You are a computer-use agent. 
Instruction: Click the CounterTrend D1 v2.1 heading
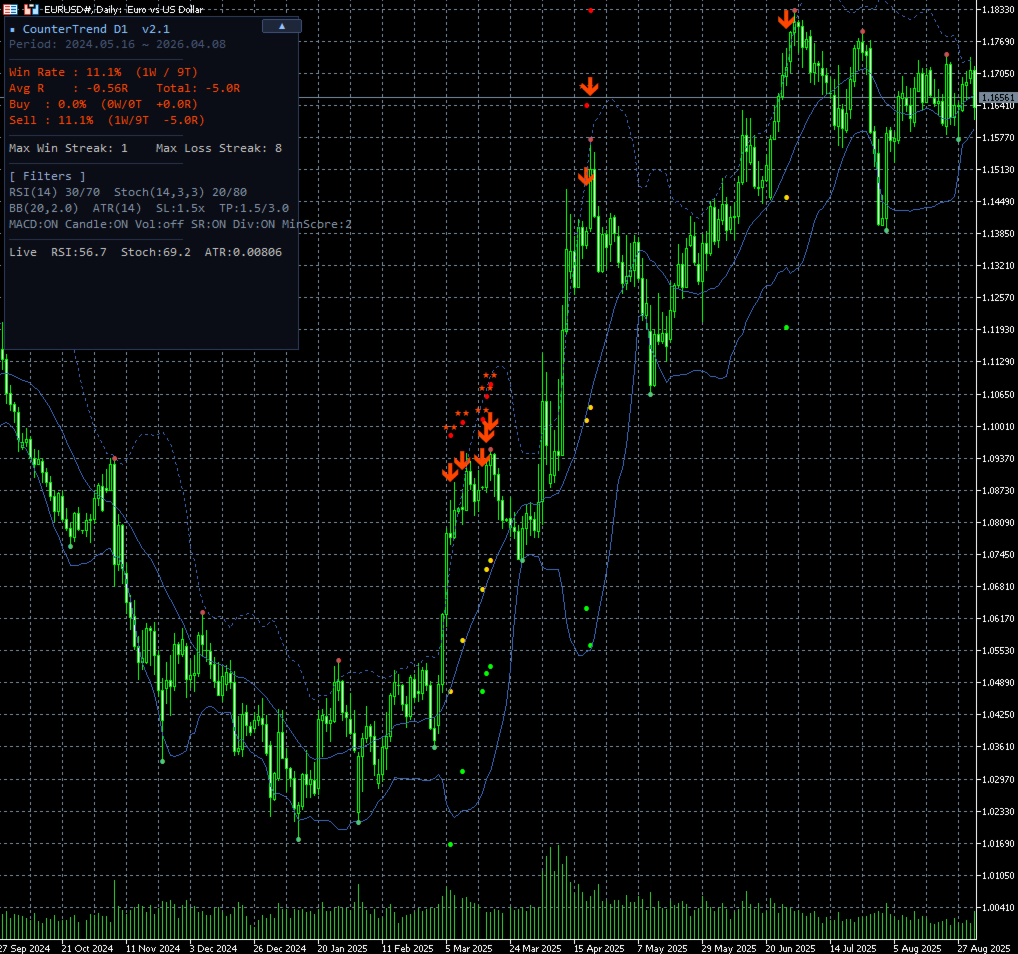pos(96,29)
